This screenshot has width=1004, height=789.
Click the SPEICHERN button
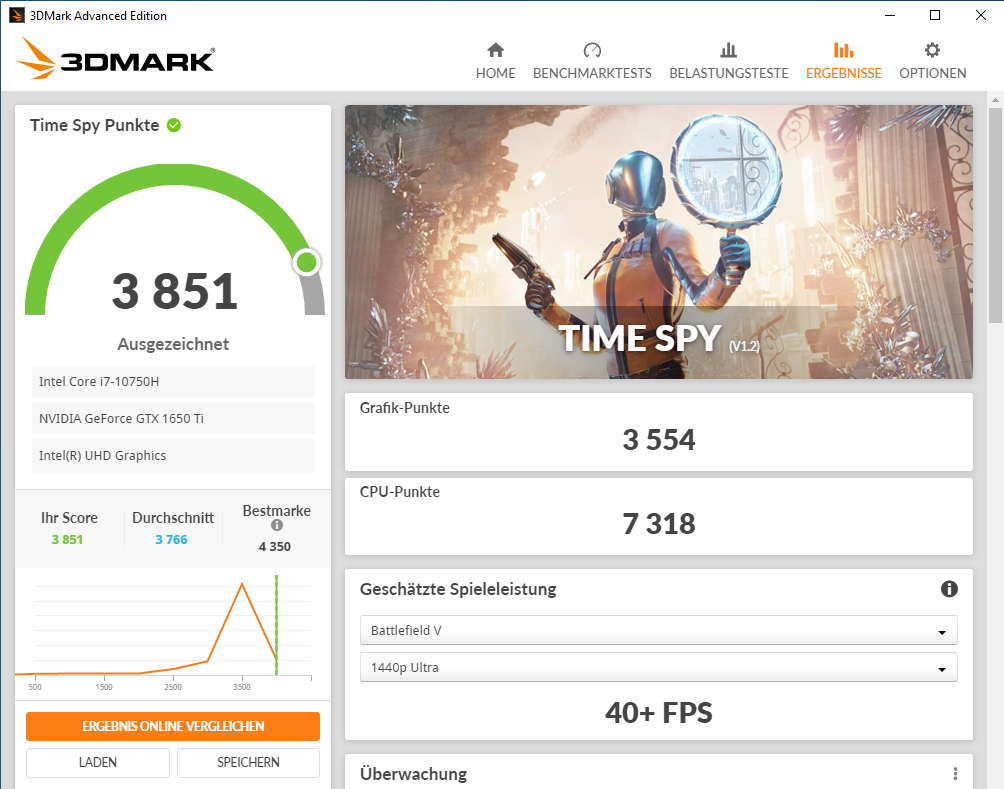click(x=248, y=762)
